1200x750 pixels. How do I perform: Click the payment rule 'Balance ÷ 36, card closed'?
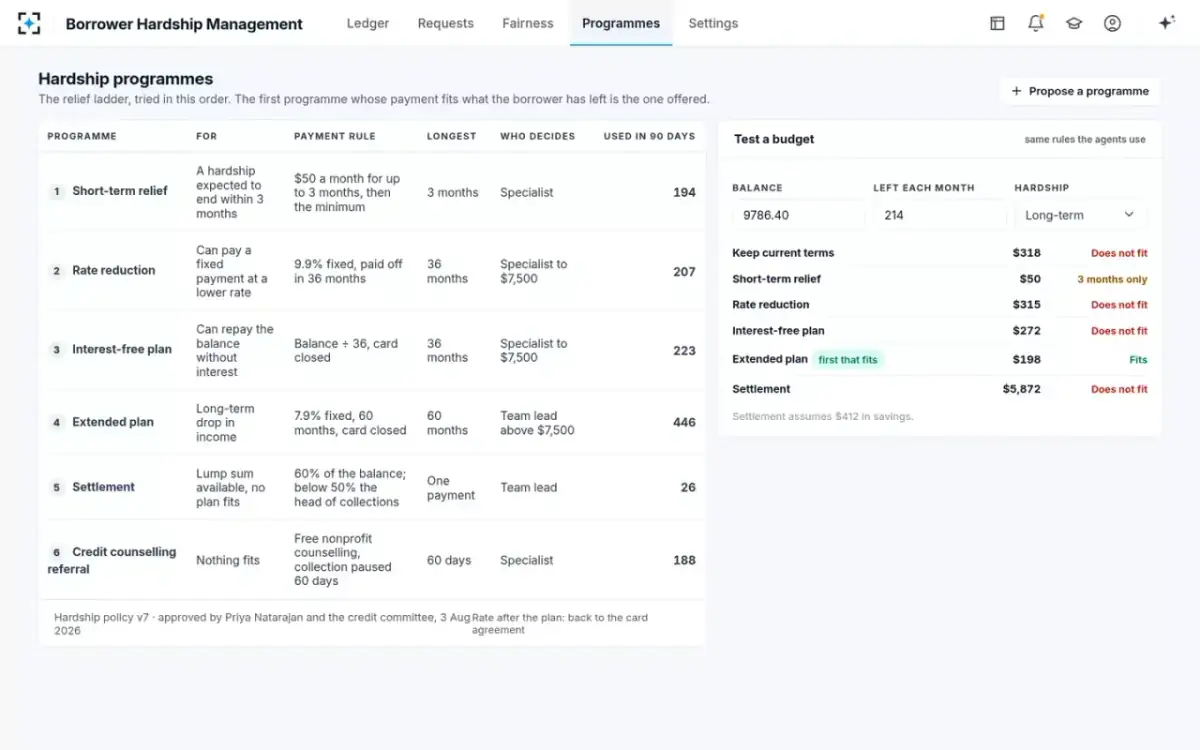(346, 350)
